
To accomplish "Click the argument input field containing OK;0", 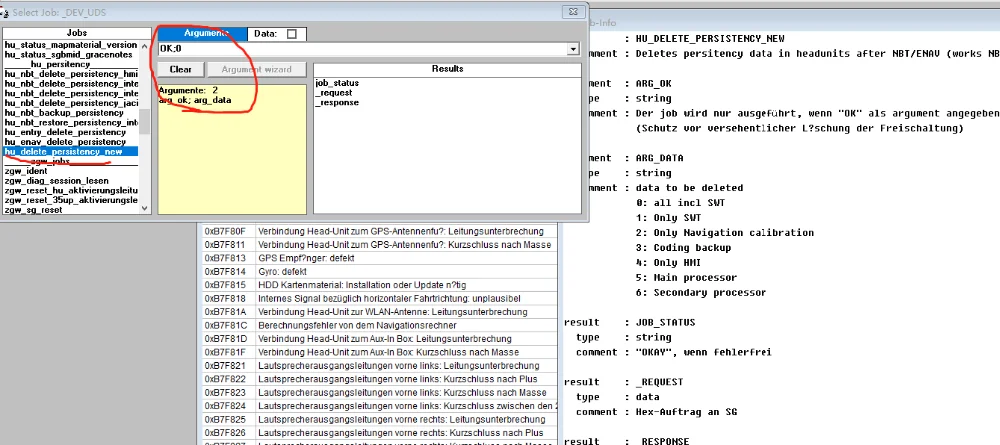I will click(x=362, y=48).
